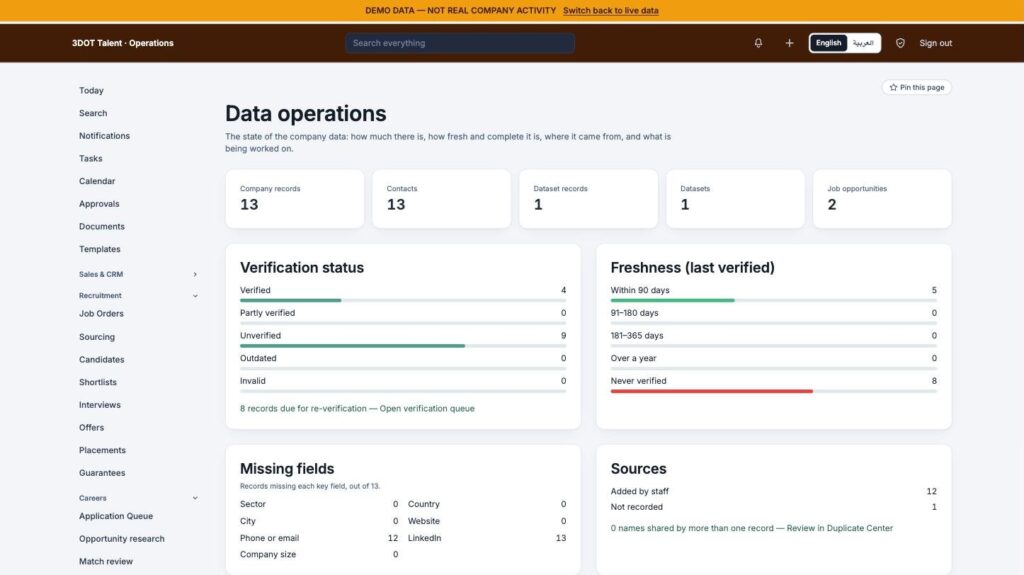This screenshot has width=1024, height=575.
Task: Open Placements page
Action: tap(103, 450)
